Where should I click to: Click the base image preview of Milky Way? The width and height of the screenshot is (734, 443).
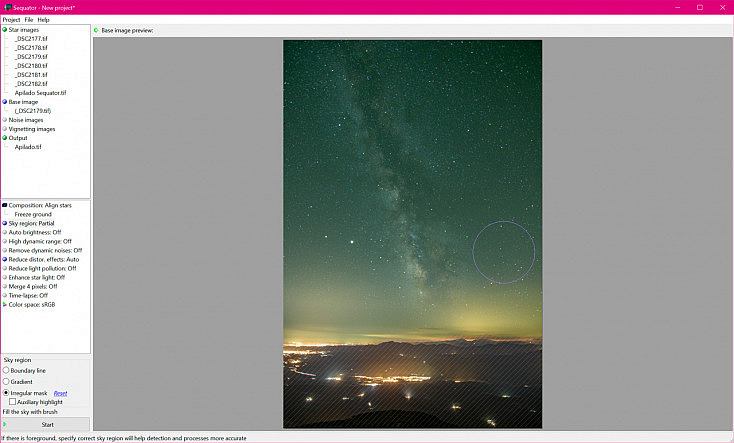click(x=412, y=234)
